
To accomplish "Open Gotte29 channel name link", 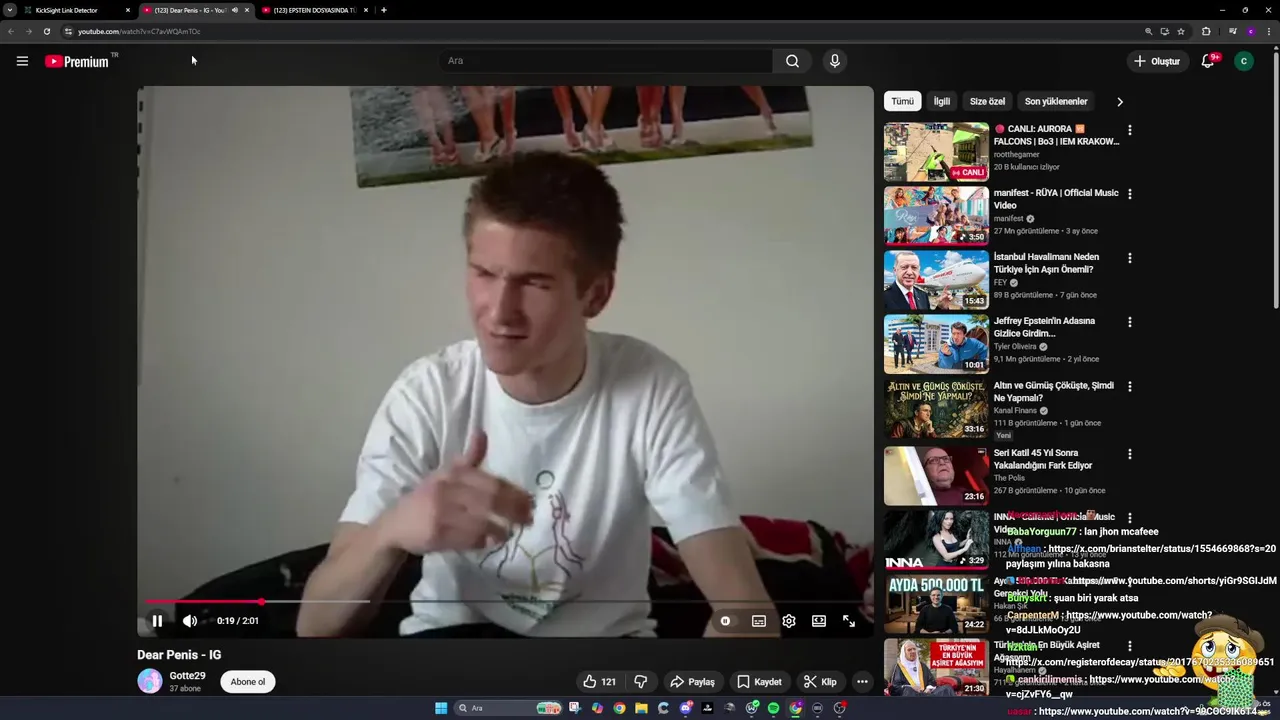I will click(187, 676).
